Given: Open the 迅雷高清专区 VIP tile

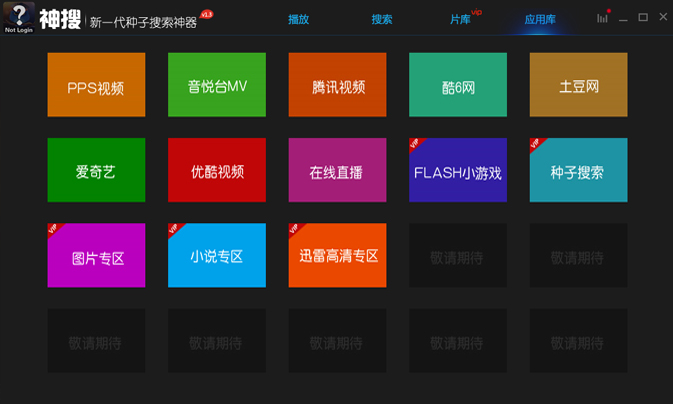Looking at the screenshot, I should 337,255.
